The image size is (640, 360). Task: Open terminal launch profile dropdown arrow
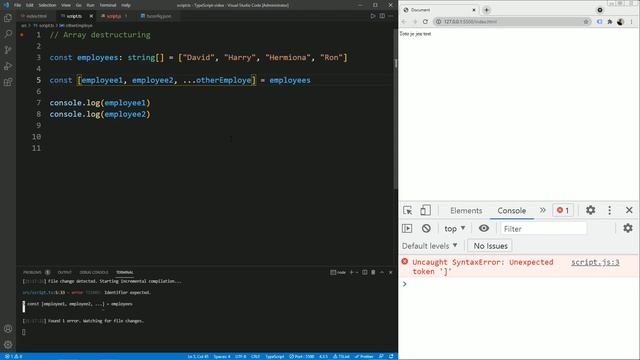357,272
